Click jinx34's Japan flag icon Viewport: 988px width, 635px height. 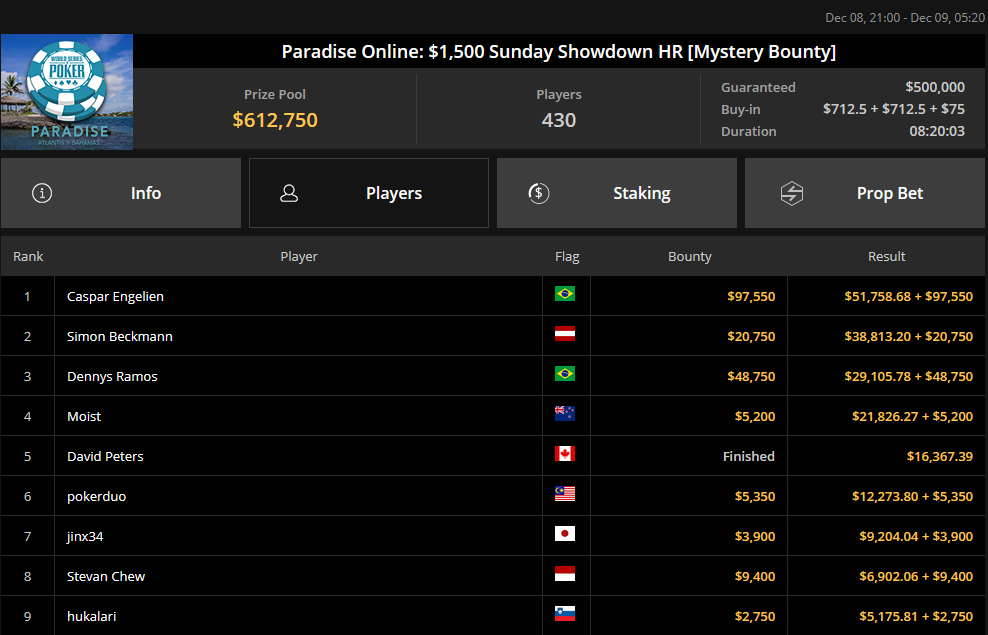(x=565, y=535)
